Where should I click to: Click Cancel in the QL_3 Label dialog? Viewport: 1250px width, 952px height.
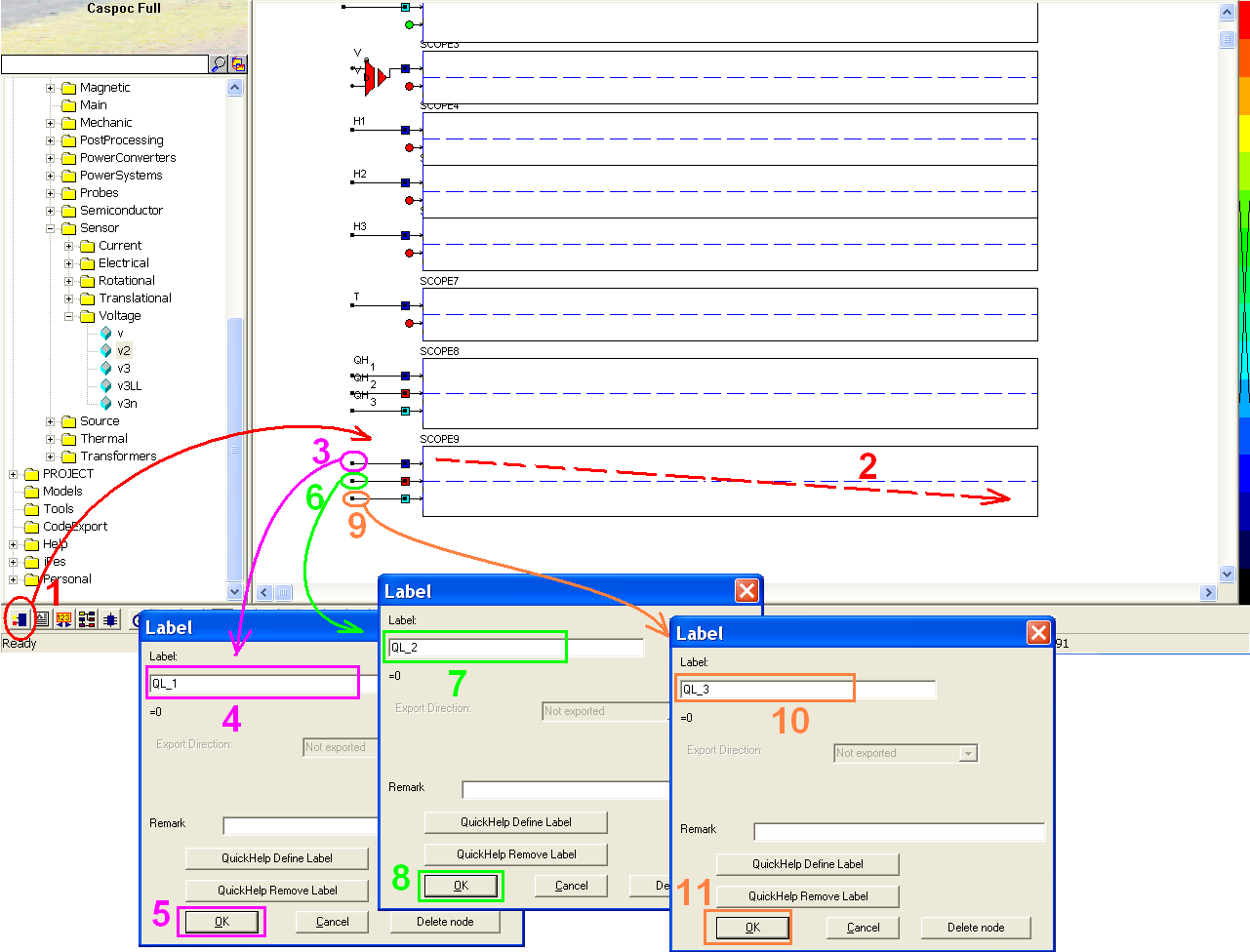coord(864,928)
